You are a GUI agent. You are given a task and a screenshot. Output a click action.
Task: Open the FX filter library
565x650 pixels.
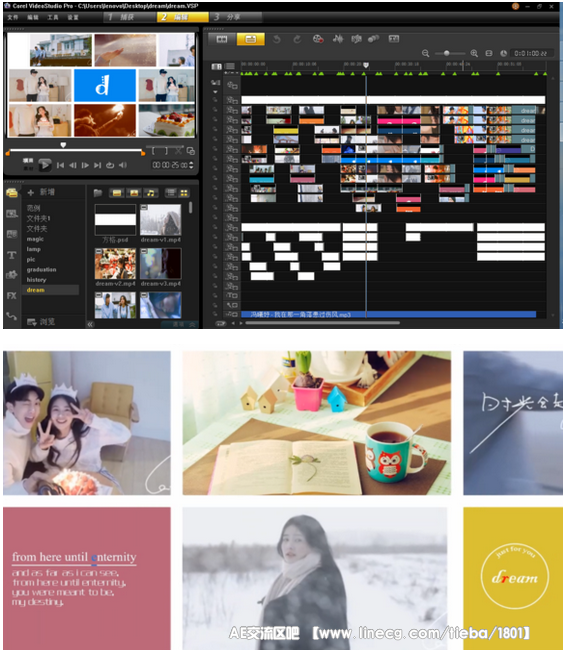(12, 296)
